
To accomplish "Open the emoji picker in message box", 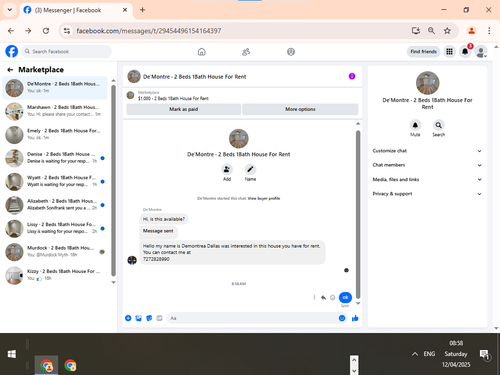I will pos(342,318).
